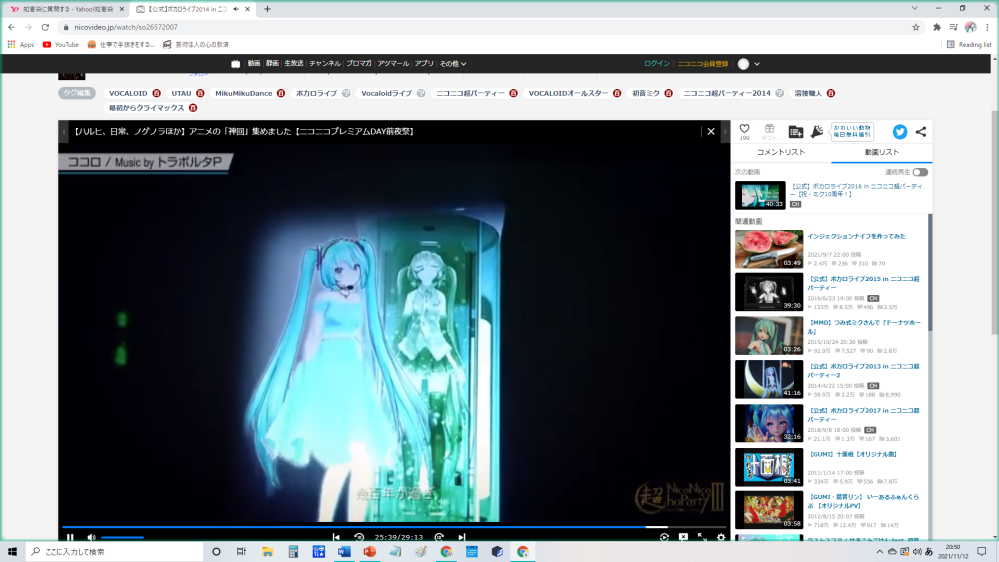This screenshot has height=562, width=999.
Task: Switch to the 動画リスト tab
Action: pyautogui.click(x=882, y=152)
